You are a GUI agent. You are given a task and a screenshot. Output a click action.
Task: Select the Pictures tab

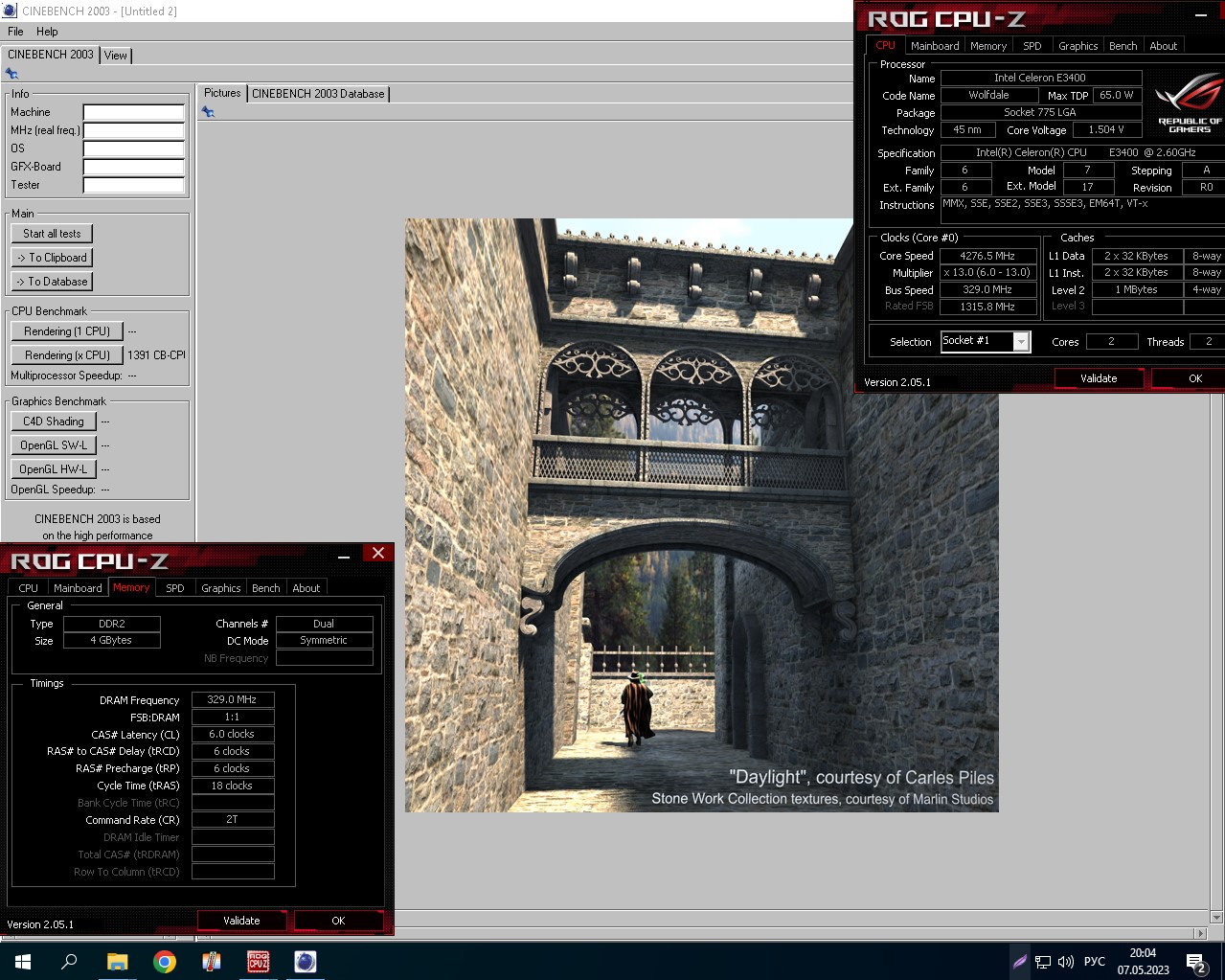point(222,93)
